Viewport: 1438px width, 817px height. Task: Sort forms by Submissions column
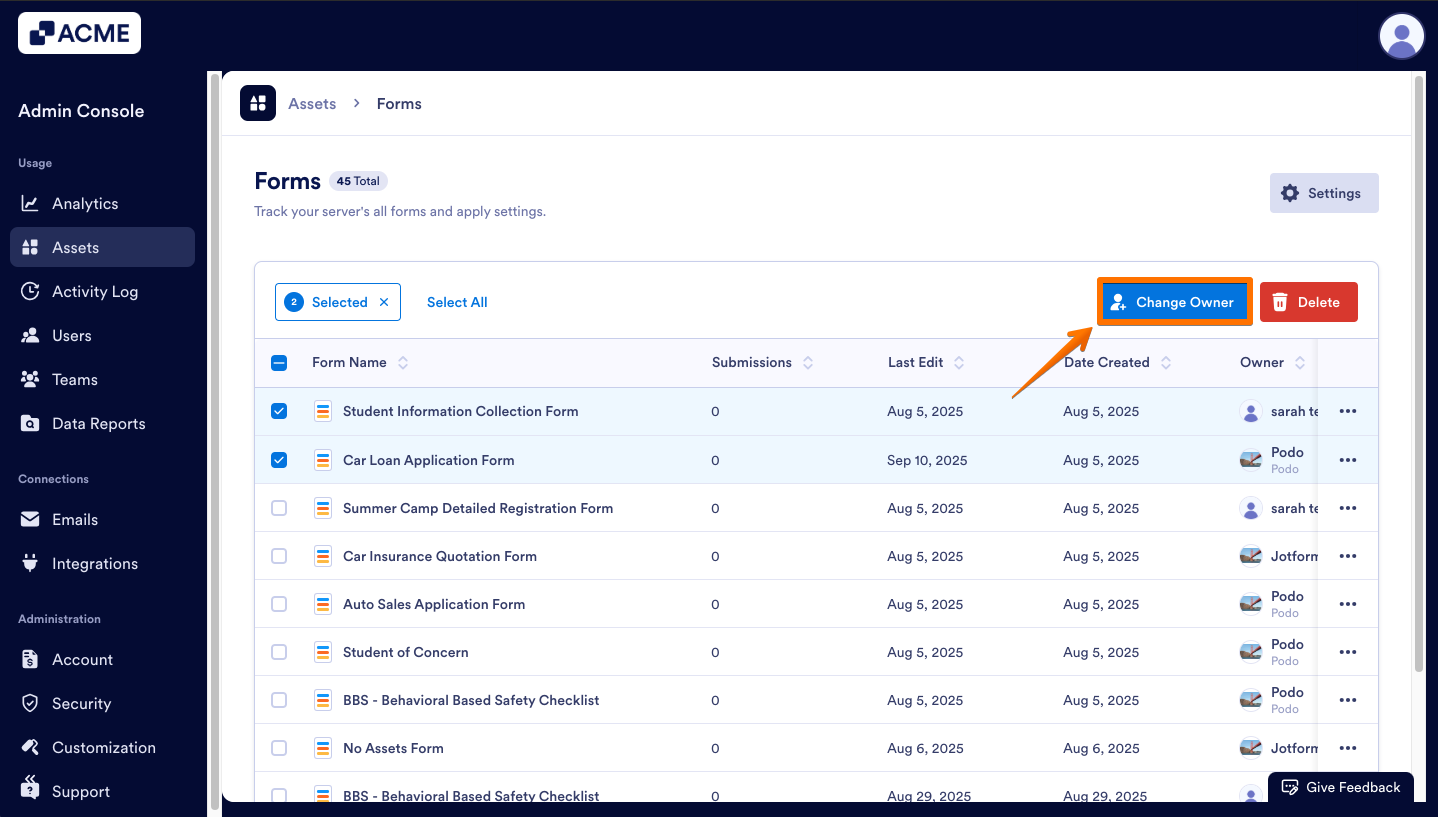[x=808, y=362]
